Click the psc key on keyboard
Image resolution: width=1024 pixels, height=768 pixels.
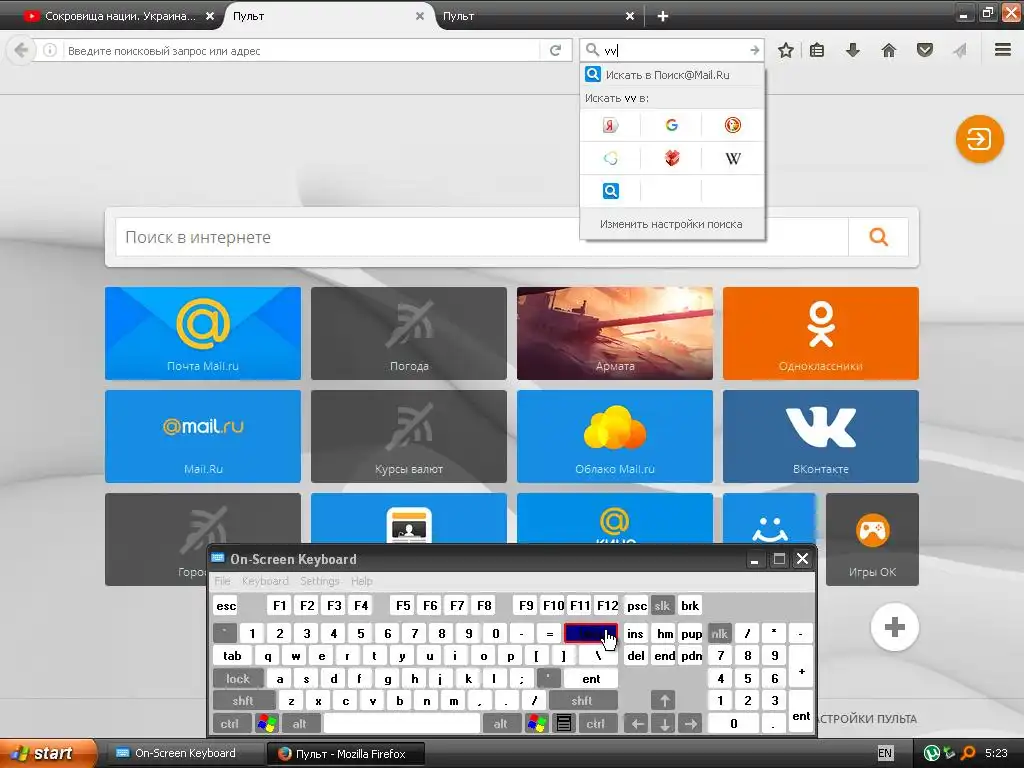tap(637, 605)
